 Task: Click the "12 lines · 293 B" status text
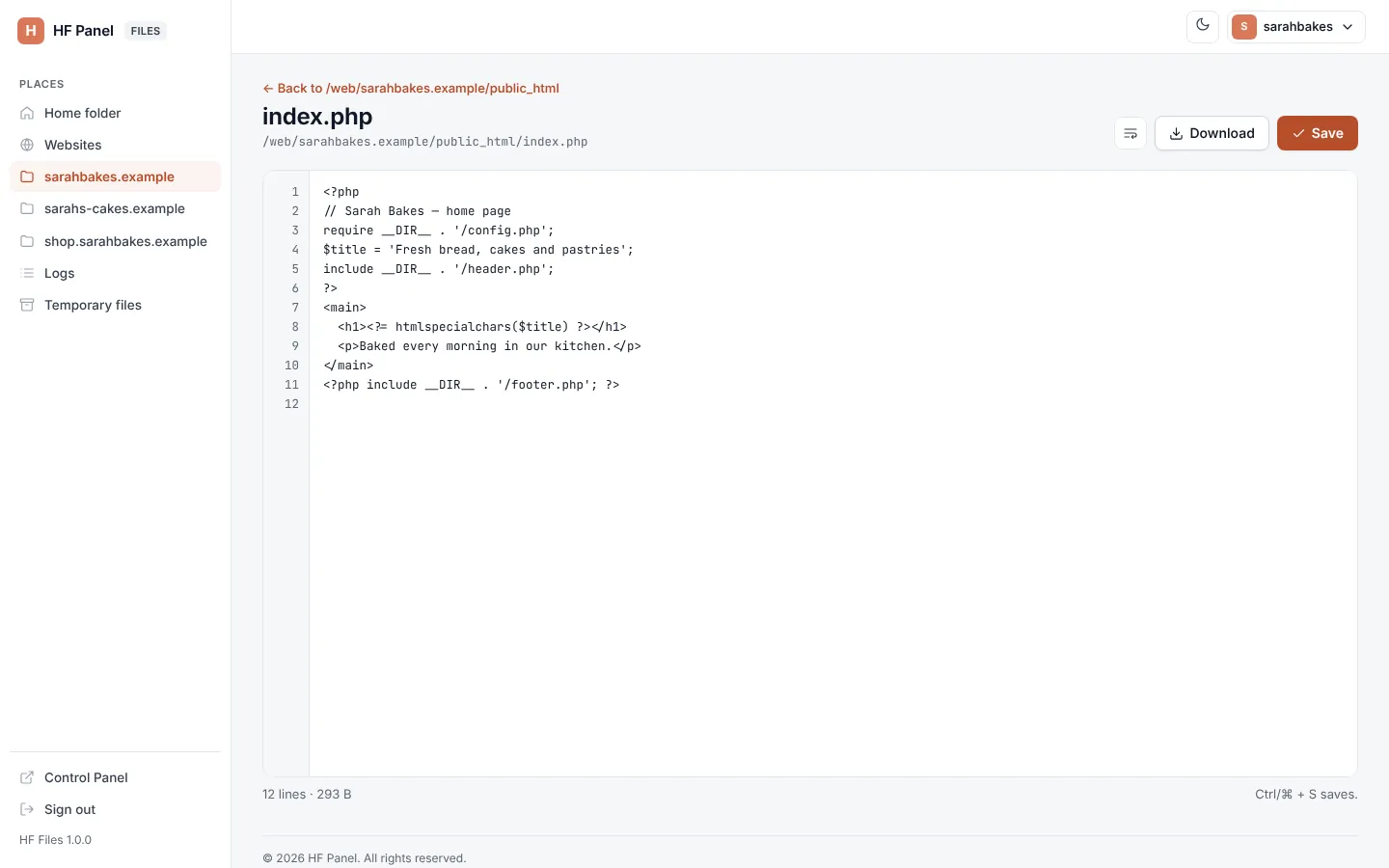[307, 795]
